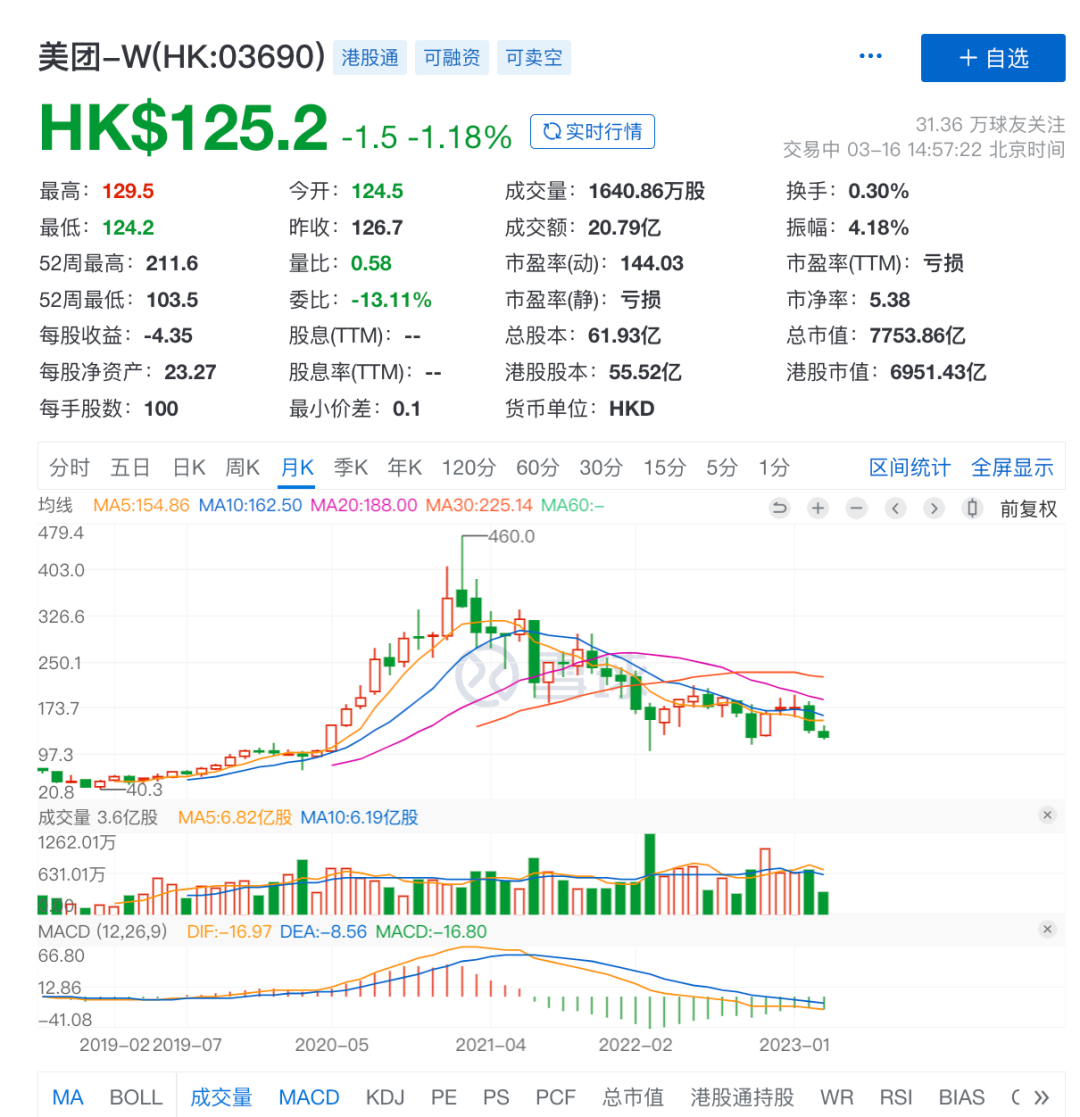
Task: Switch to the 120分 interval tab
Action: [x=468, y=468]
